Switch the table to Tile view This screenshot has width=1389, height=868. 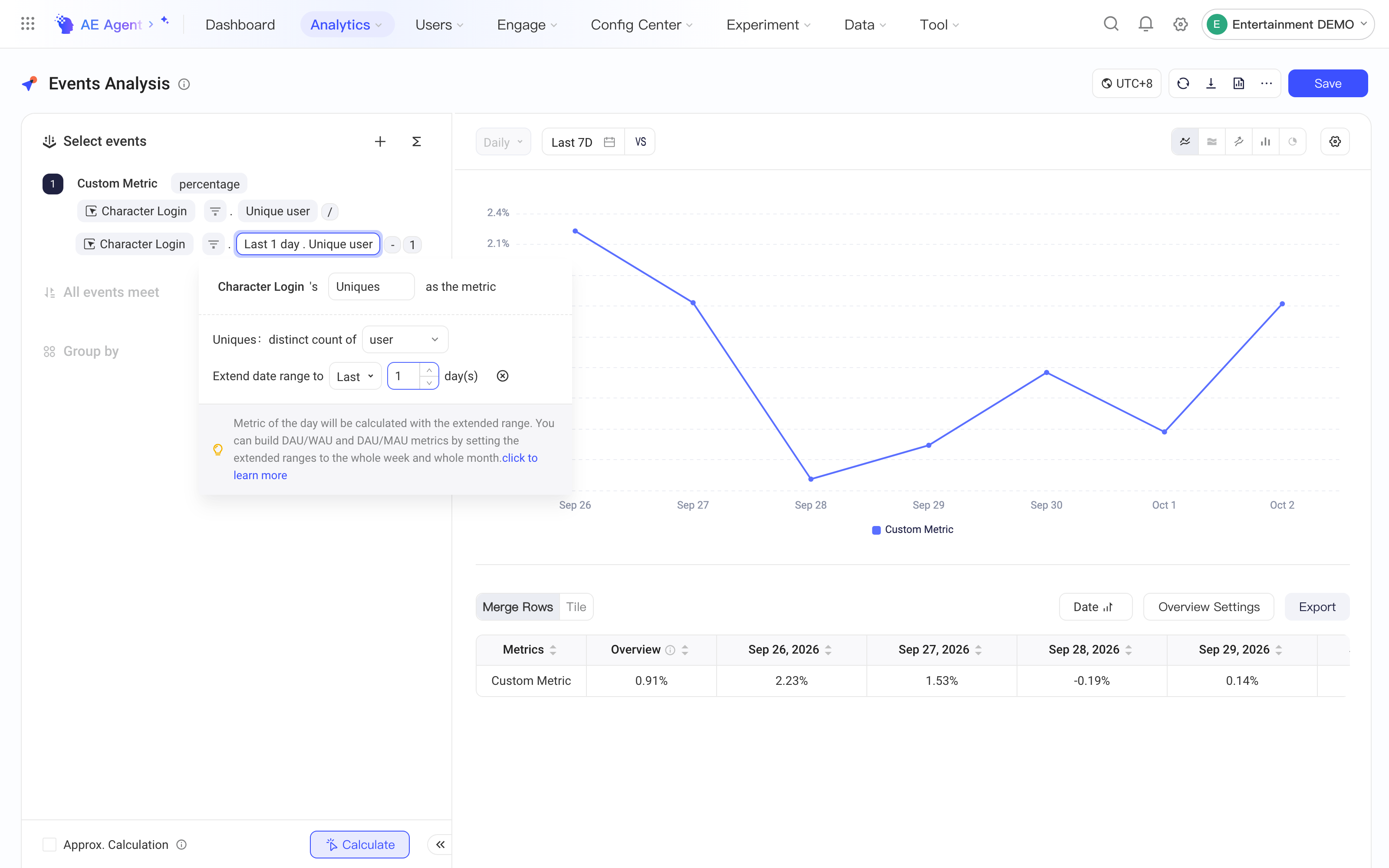[x=576, y=607]
